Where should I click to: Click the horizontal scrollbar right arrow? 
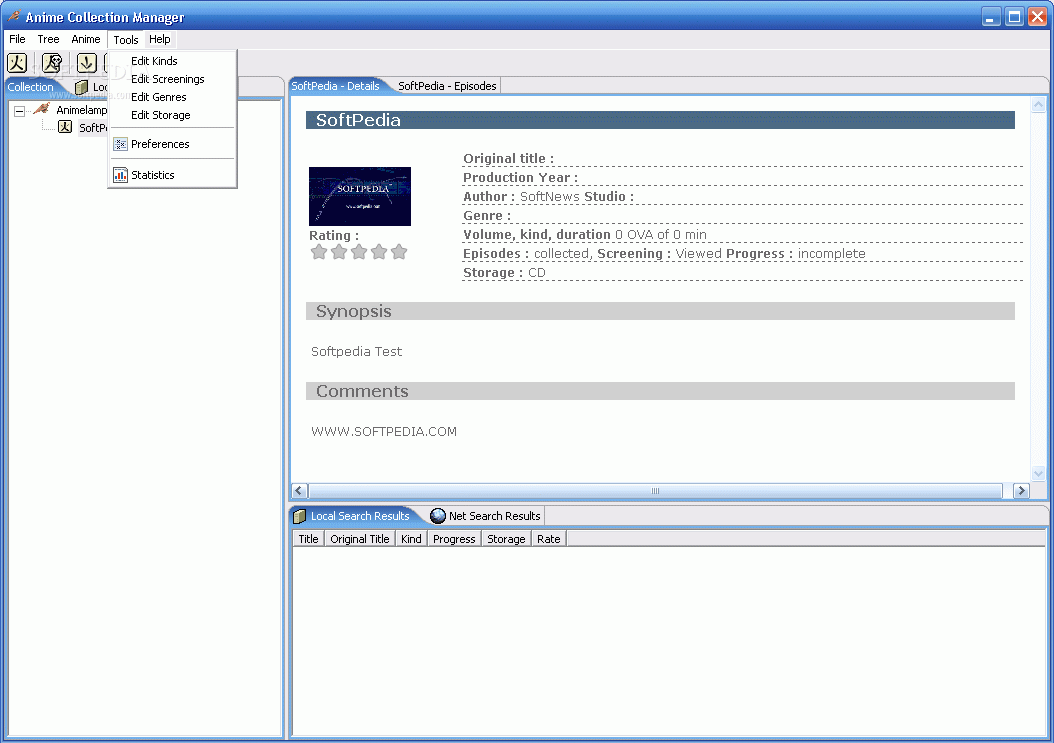coord(1021,491)
